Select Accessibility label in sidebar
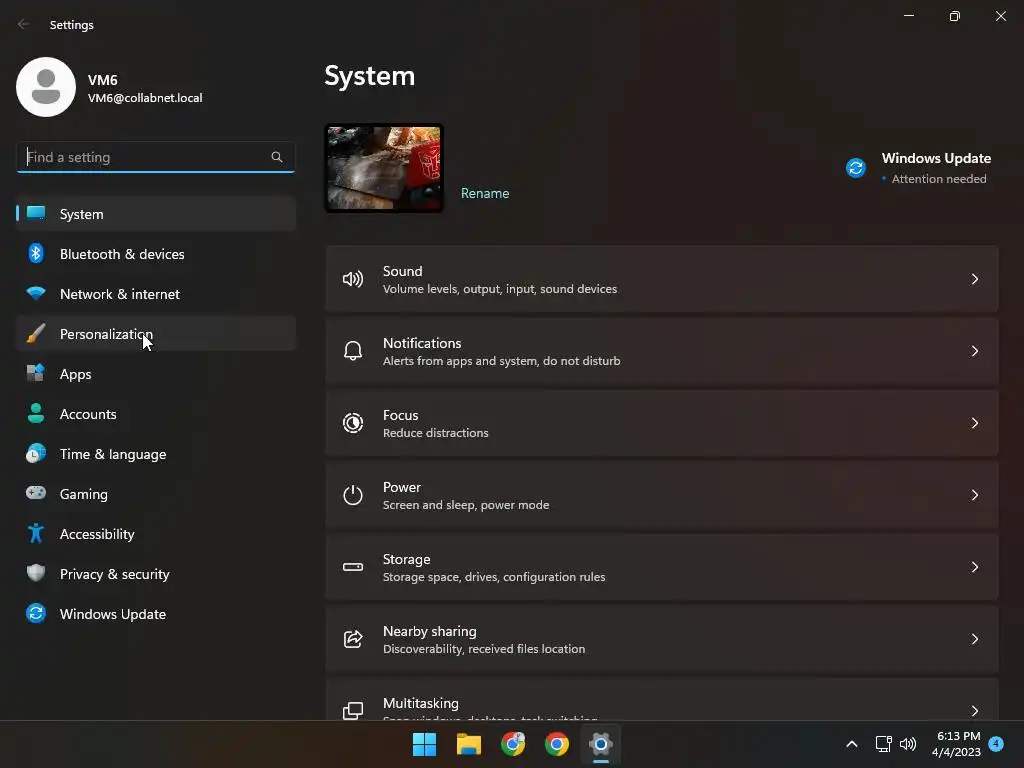The image size is (1024, 768). click(97, 534)
